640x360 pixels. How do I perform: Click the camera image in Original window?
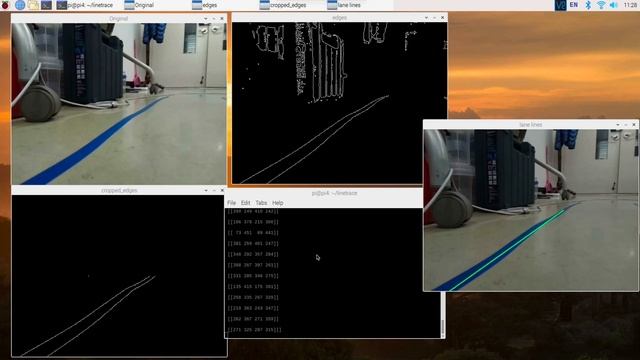click(119, 104)
